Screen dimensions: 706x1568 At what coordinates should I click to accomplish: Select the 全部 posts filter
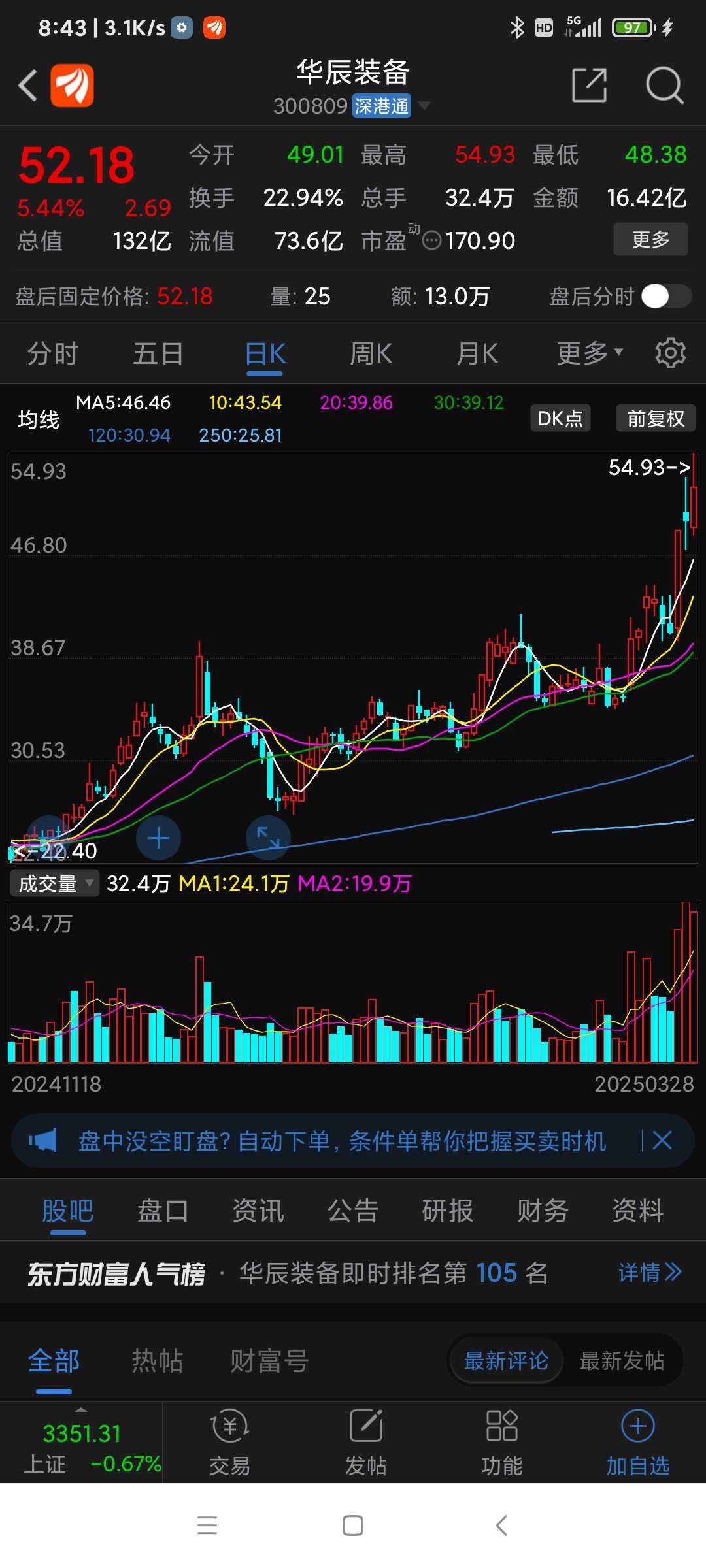tap(54, 1361)
